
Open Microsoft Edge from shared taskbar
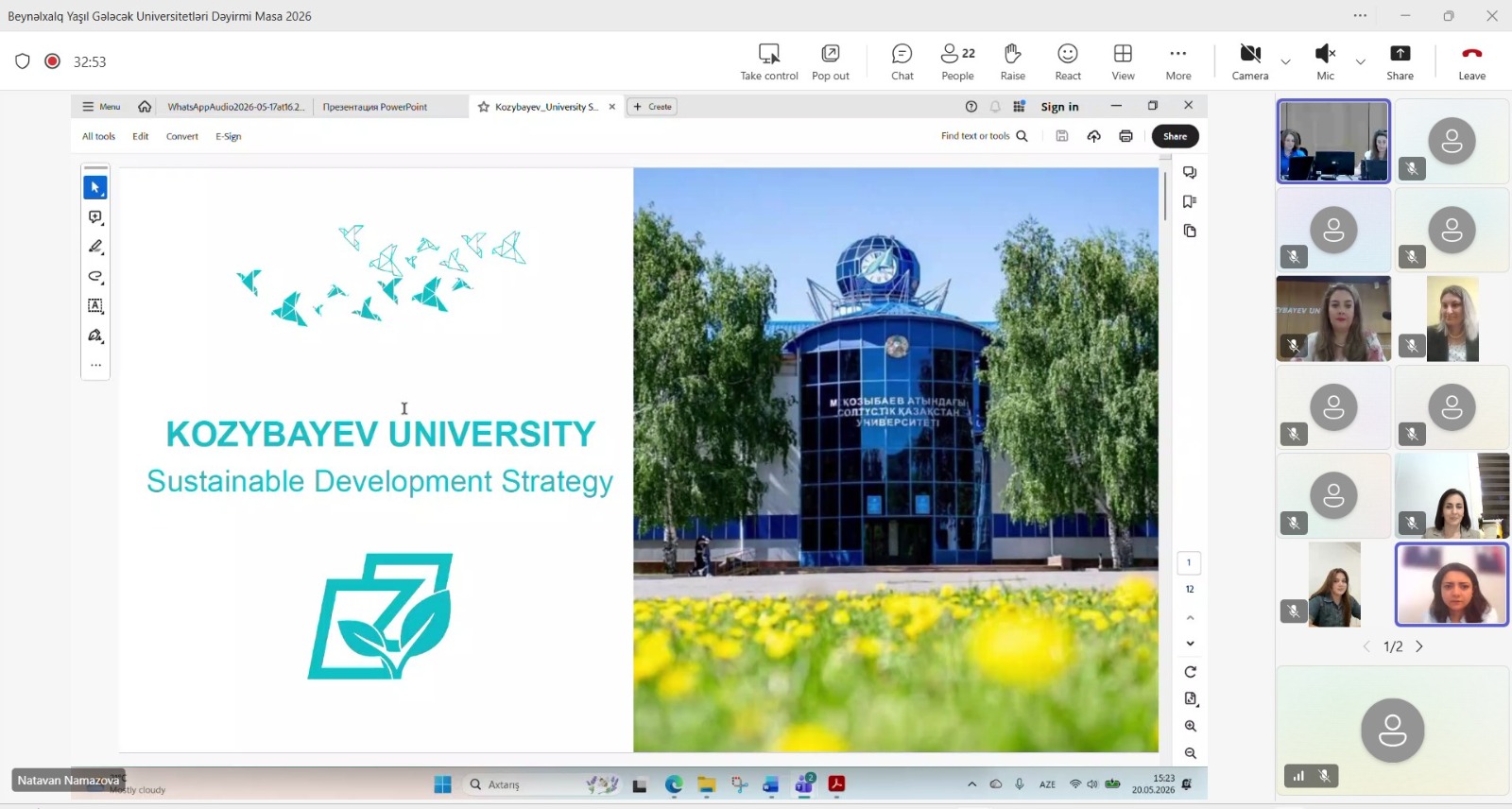674,784
